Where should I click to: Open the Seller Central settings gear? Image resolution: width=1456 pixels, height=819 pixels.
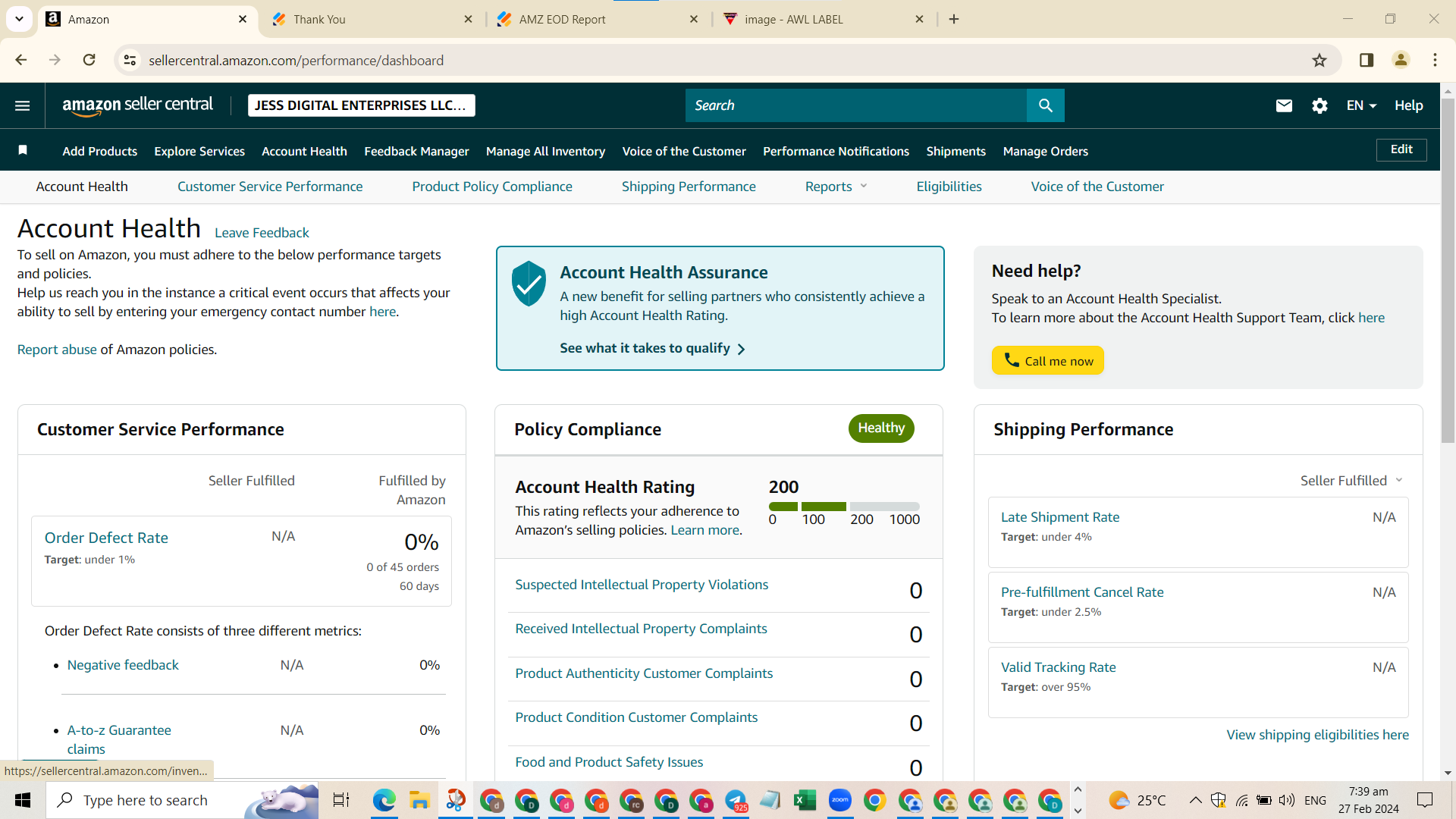[x=1319, y=105]
